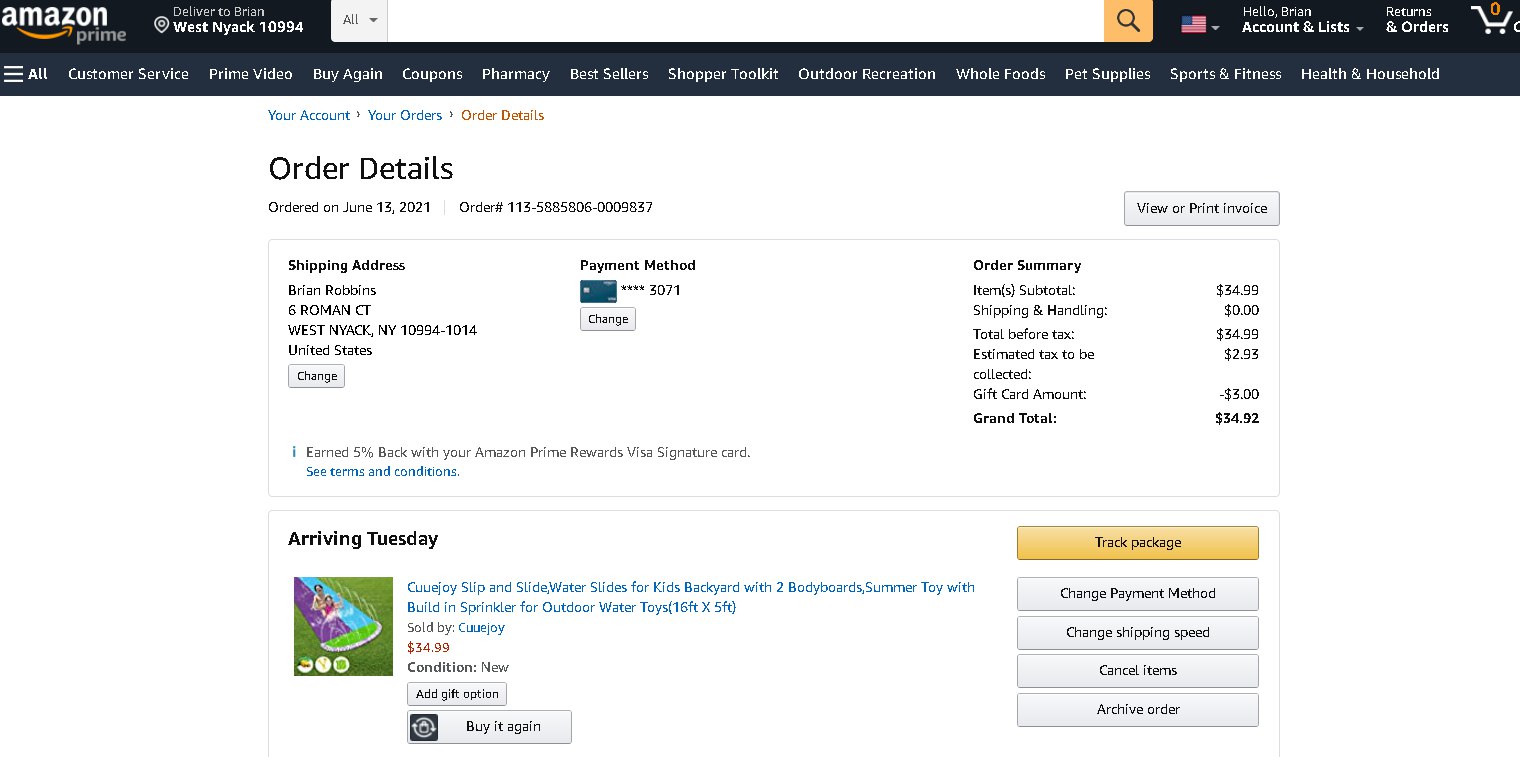
Task: Click the delivery location pin icon
Action: point(162,23)
